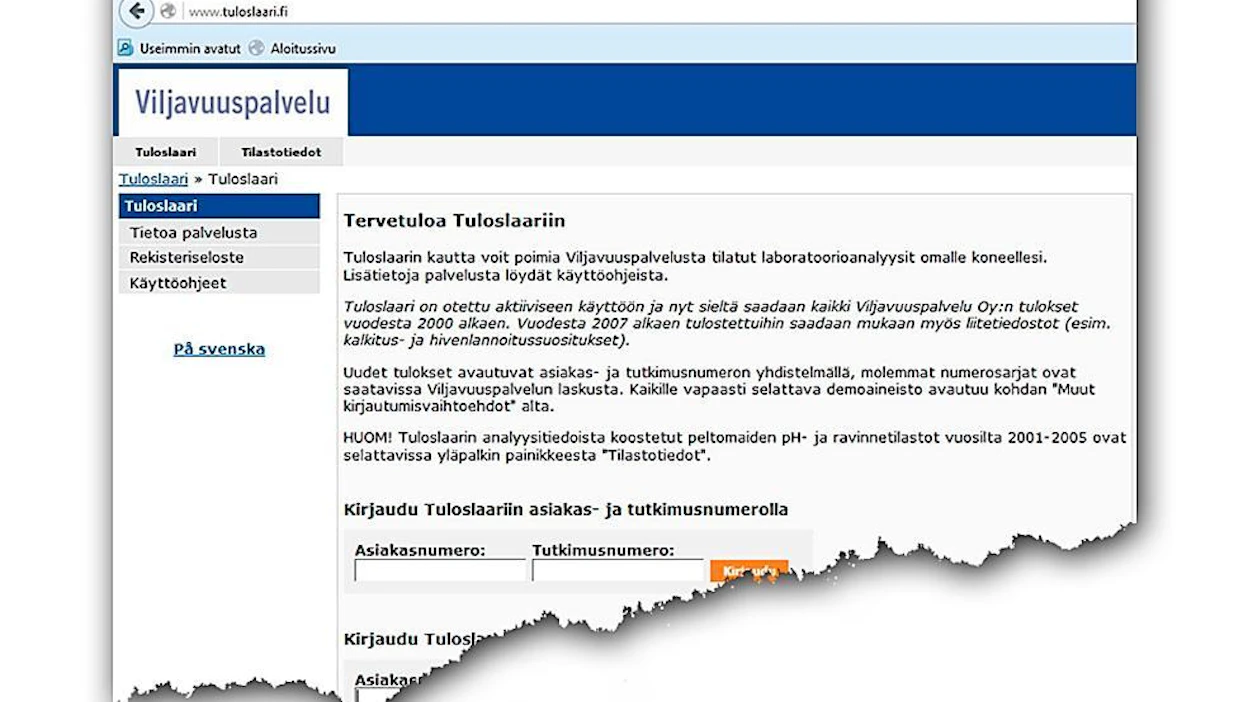The height and width of the screenshot is (702, 1248).
Task: Click the browser back arrow button
Action: coord(136,11)
